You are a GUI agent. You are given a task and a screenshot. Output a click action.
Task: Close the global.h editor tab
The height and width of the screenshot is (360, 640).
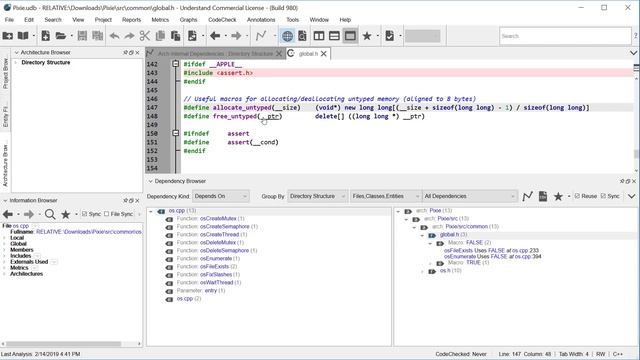click(324, 53)
